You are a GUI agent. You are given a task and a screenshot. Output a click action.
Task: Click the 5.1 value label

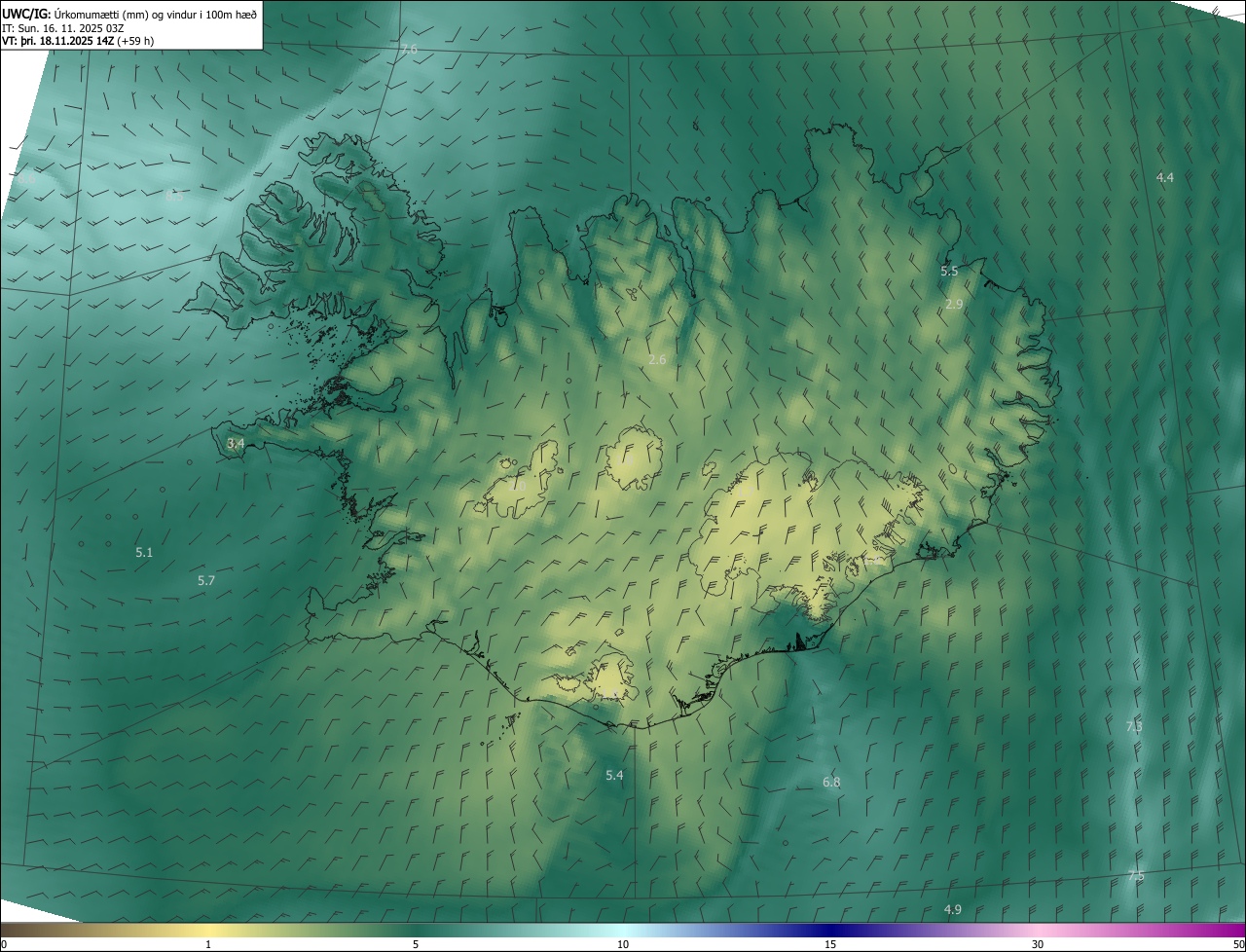click(x=144, y=552)
